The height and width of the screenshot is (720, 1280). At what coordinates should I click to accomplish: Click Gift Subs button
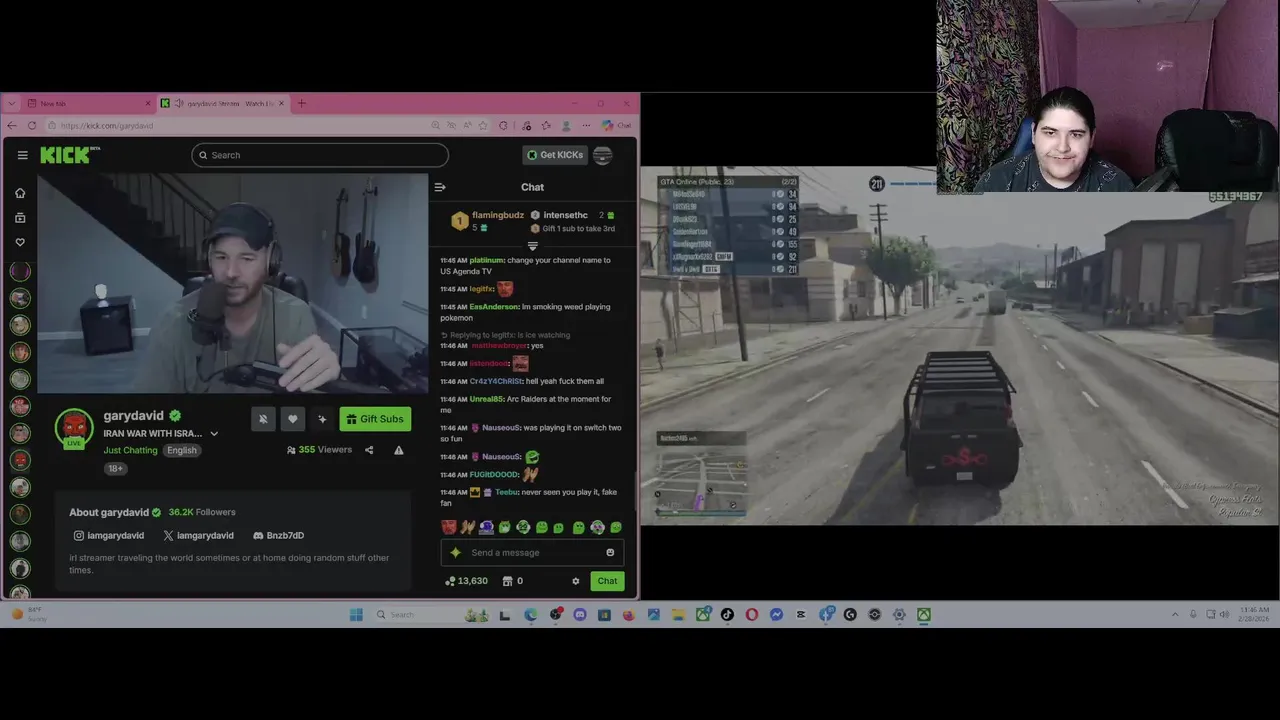375,420
